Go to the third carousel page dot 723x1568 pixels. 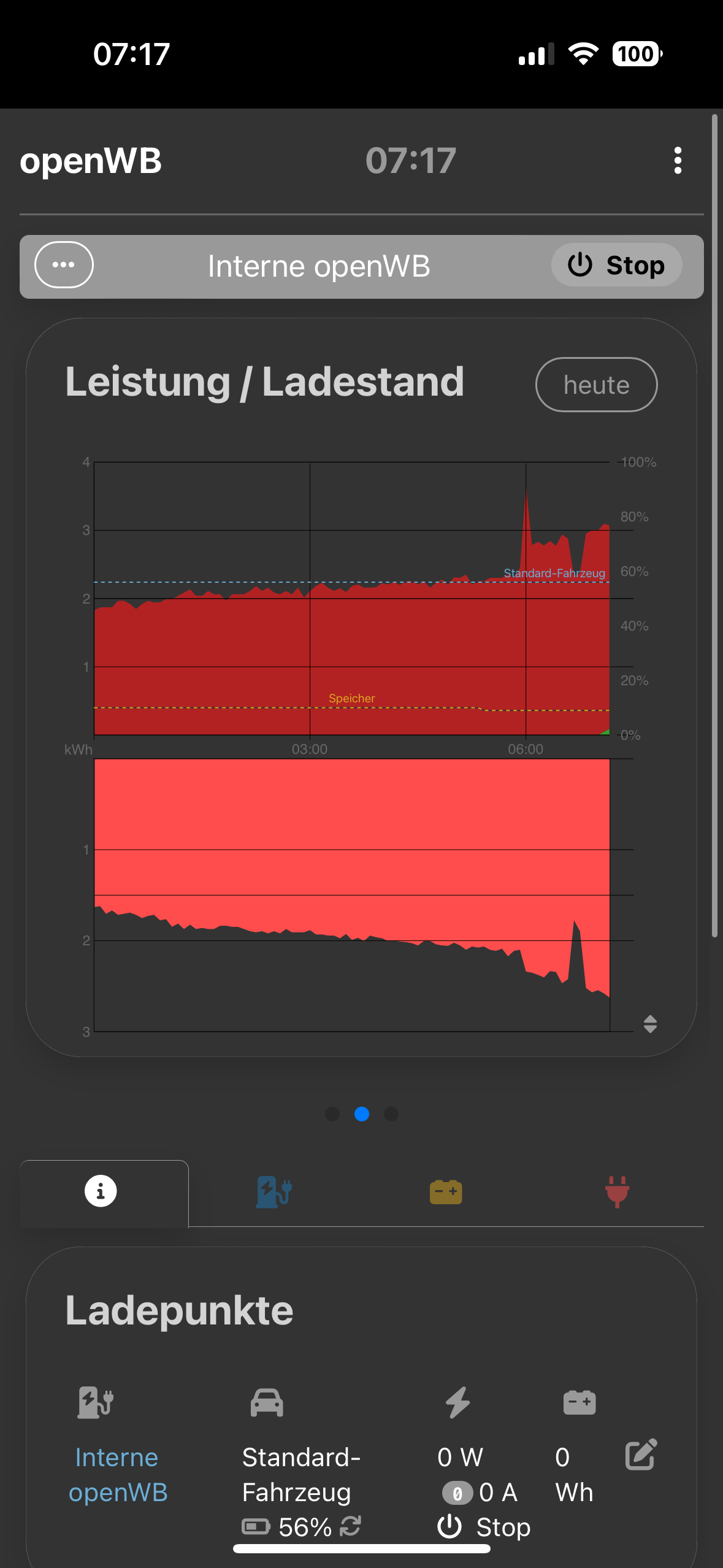[391, 1113]
